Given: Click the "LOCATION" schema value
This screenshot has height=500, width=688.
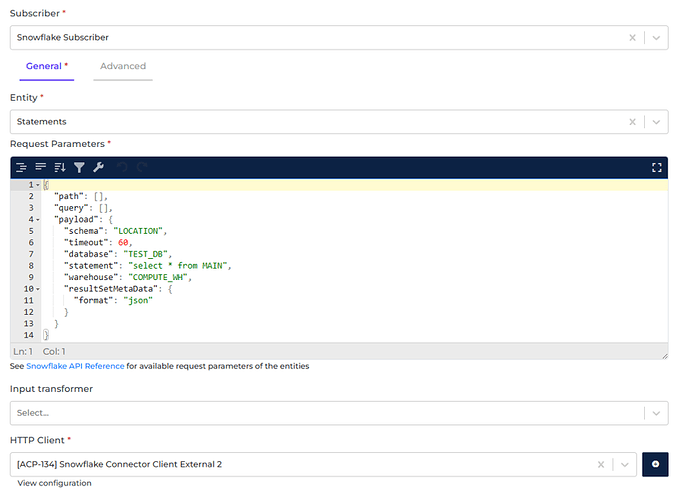Looking at the screenshot, I should [x=138, y=231].
